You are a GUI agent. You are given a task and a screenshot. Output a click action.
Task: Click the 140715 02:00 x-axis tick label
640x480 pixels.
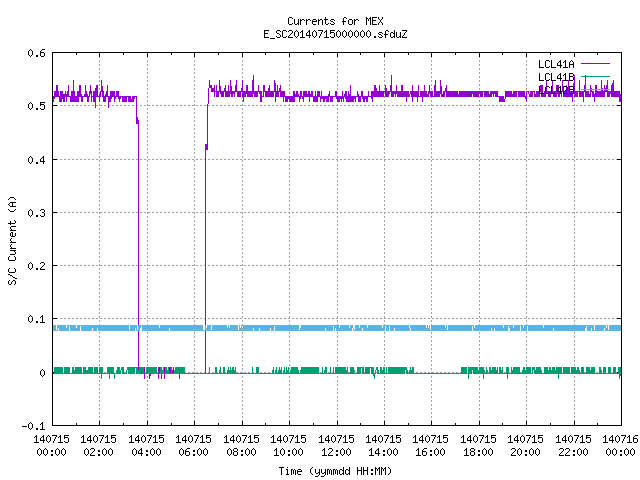point(98,446)
